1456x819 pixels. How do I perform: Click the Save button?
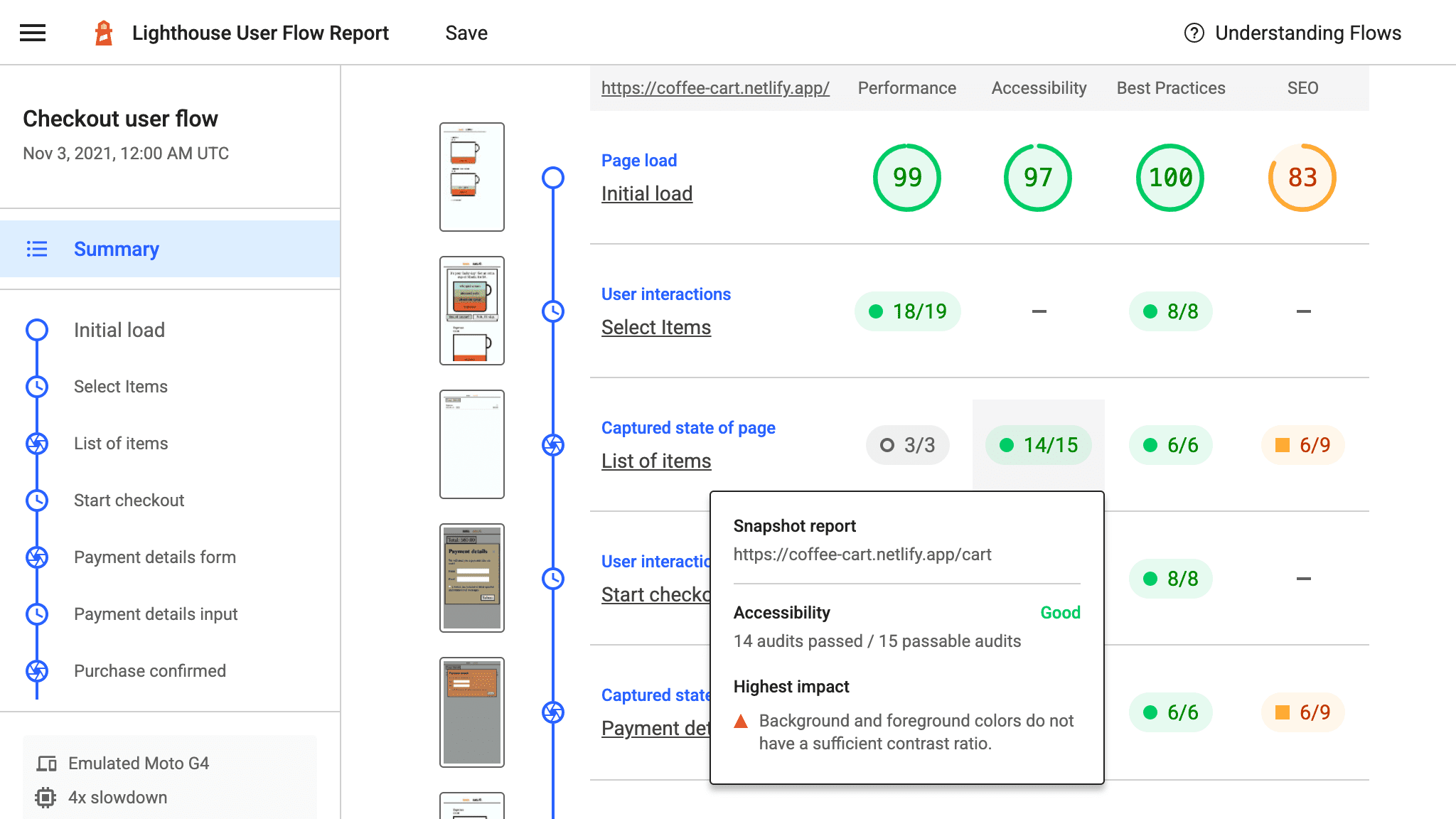[x=466, y=33]
